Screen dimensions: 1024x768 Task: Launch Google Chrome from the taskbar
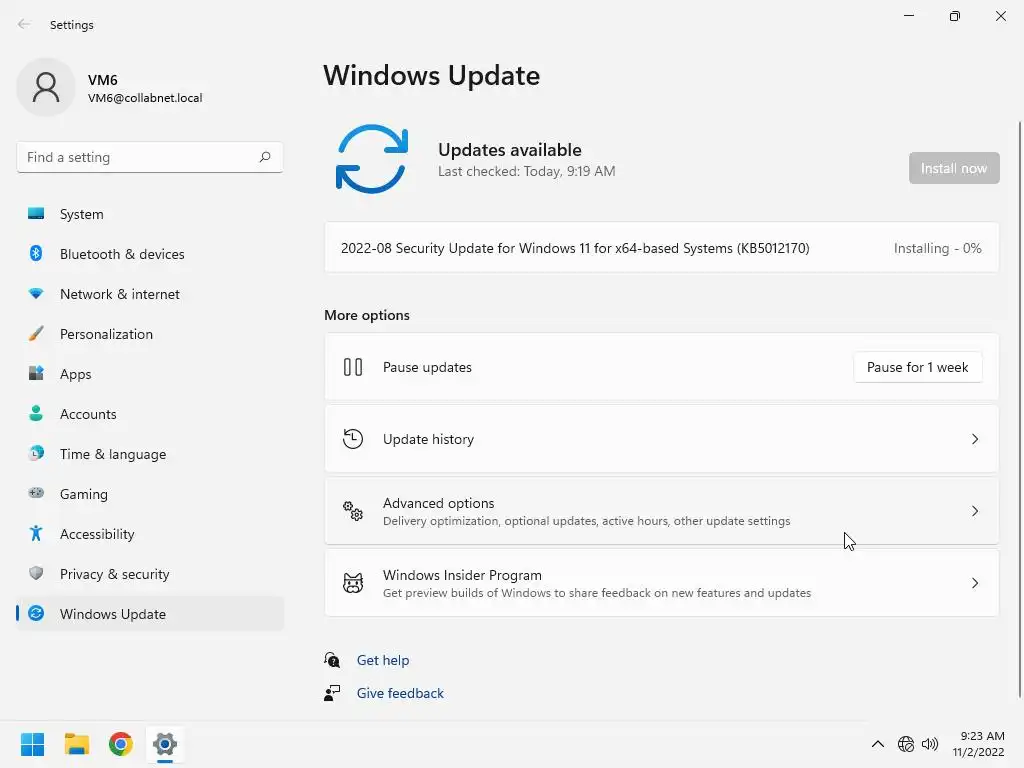(121, 744)
